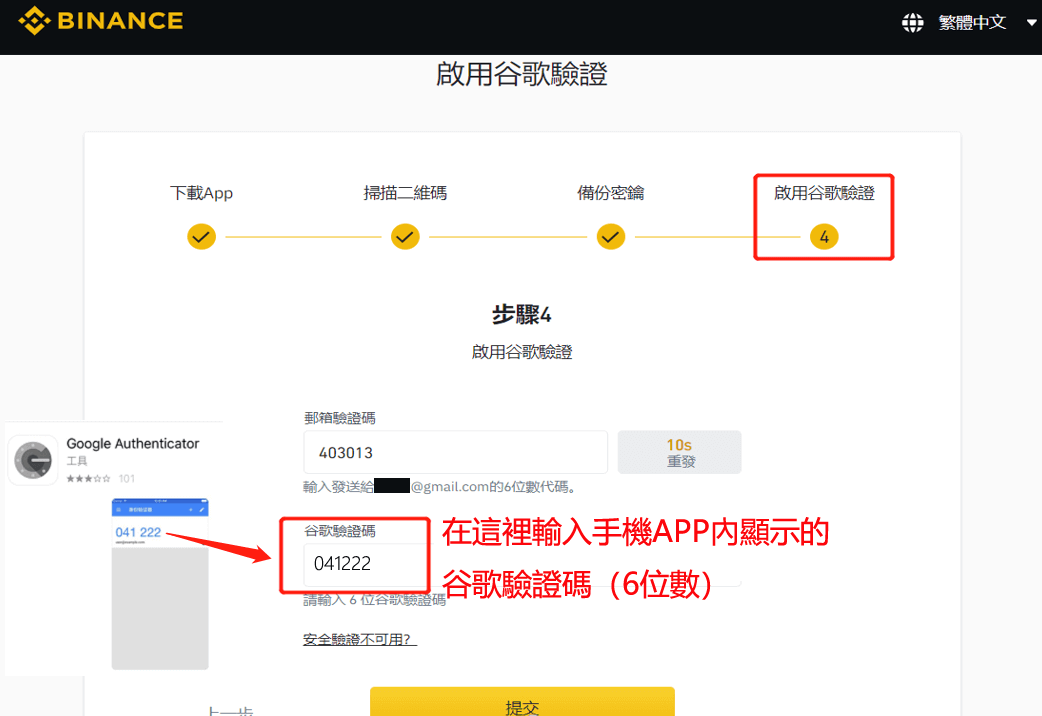Open the 繁體中文 language dropdown
Image resolution: width=1042 pixels, height=716 pixels.
[973, 21]
